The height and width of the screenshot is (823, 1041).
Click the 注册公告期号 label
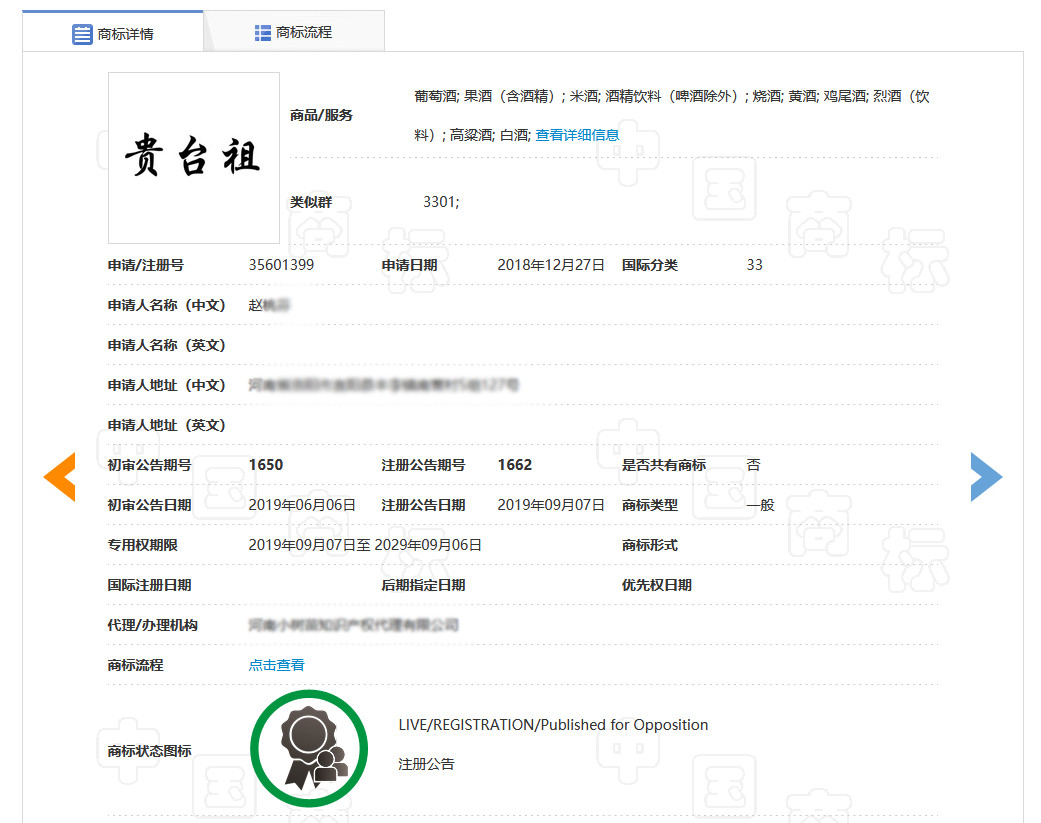pyautogui.click(x=423, y=465)
